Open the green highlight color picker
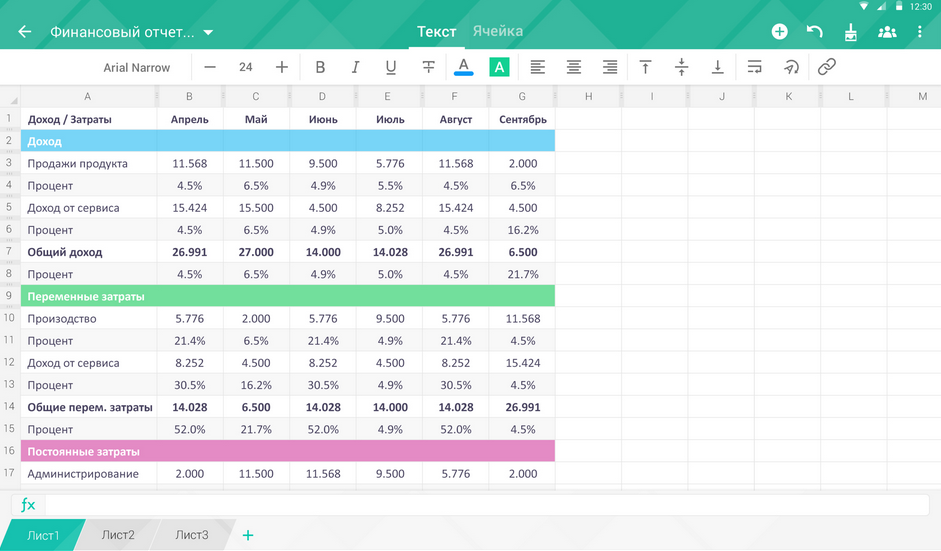941x551 pixels. (499, 67)
